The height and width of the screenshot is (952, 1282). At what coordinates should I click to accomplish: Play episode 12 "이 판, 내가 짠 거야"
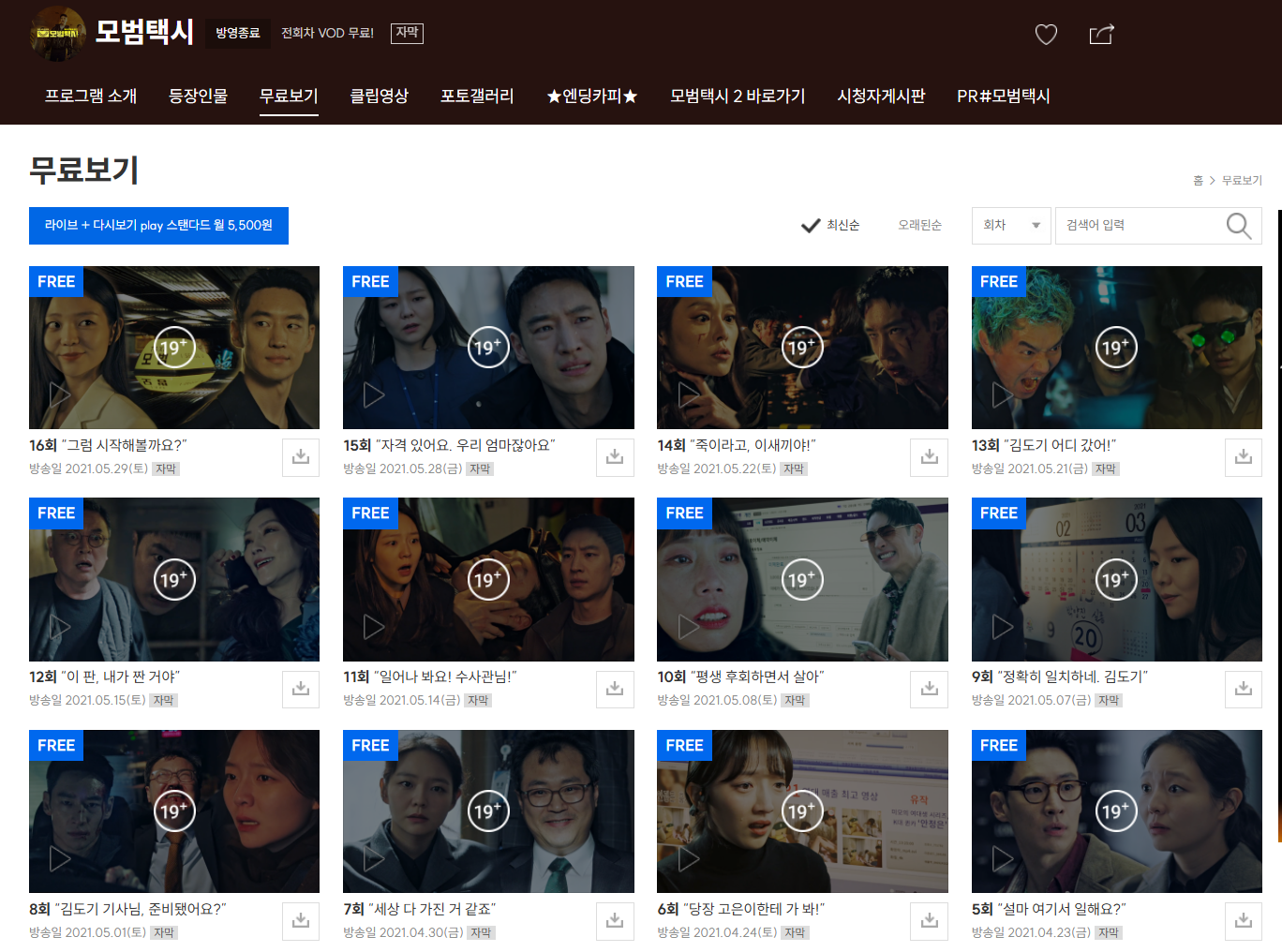(58, 626)
